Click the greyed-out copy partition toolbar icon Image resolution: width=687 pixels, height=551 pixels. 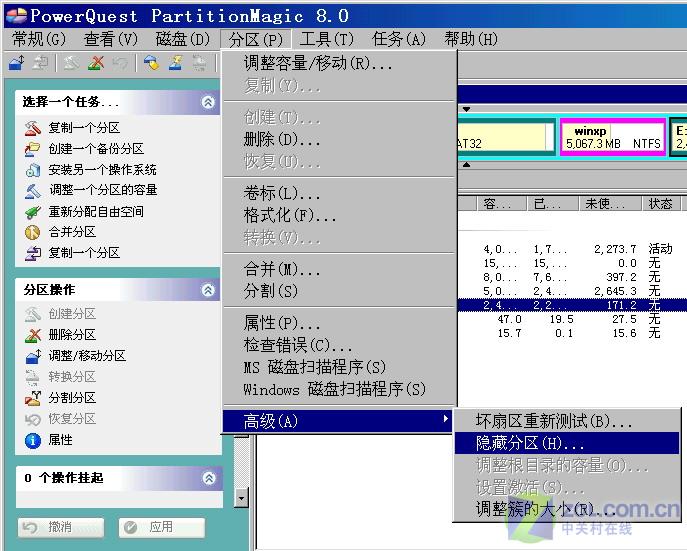(x=40, y=63)
